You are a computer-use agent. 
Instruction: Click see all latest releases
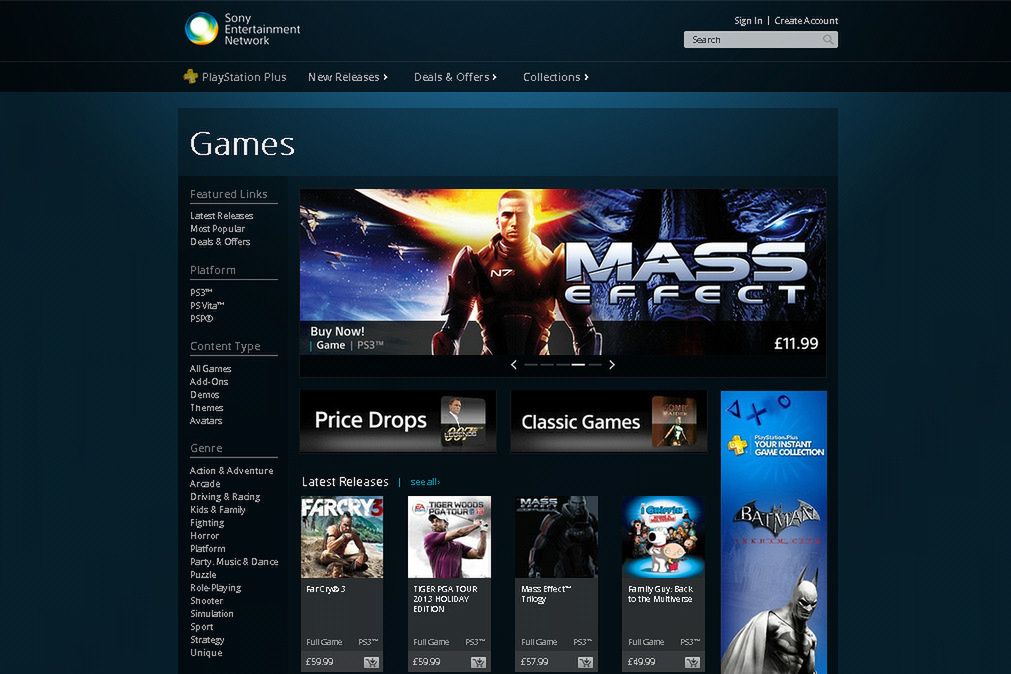tap(425, 482)
